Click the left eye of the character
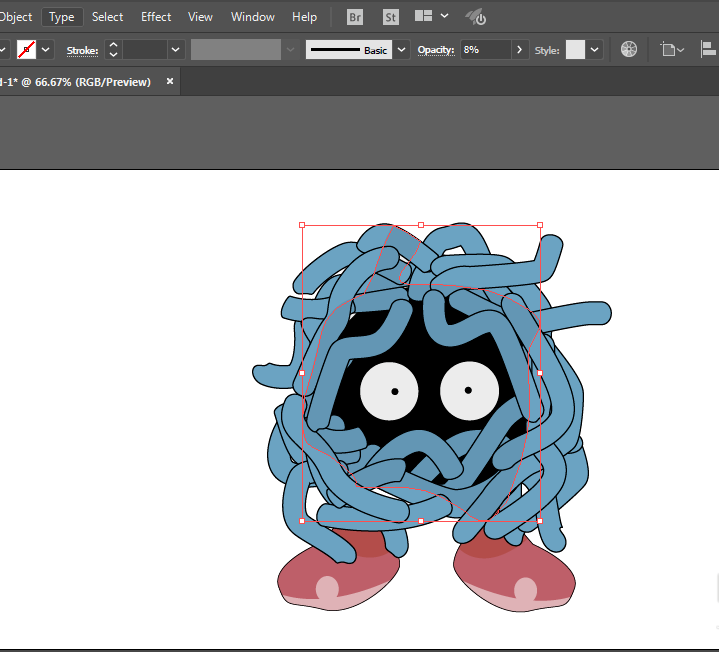Viewport: 719px width, 652px height. coord(389,391)
